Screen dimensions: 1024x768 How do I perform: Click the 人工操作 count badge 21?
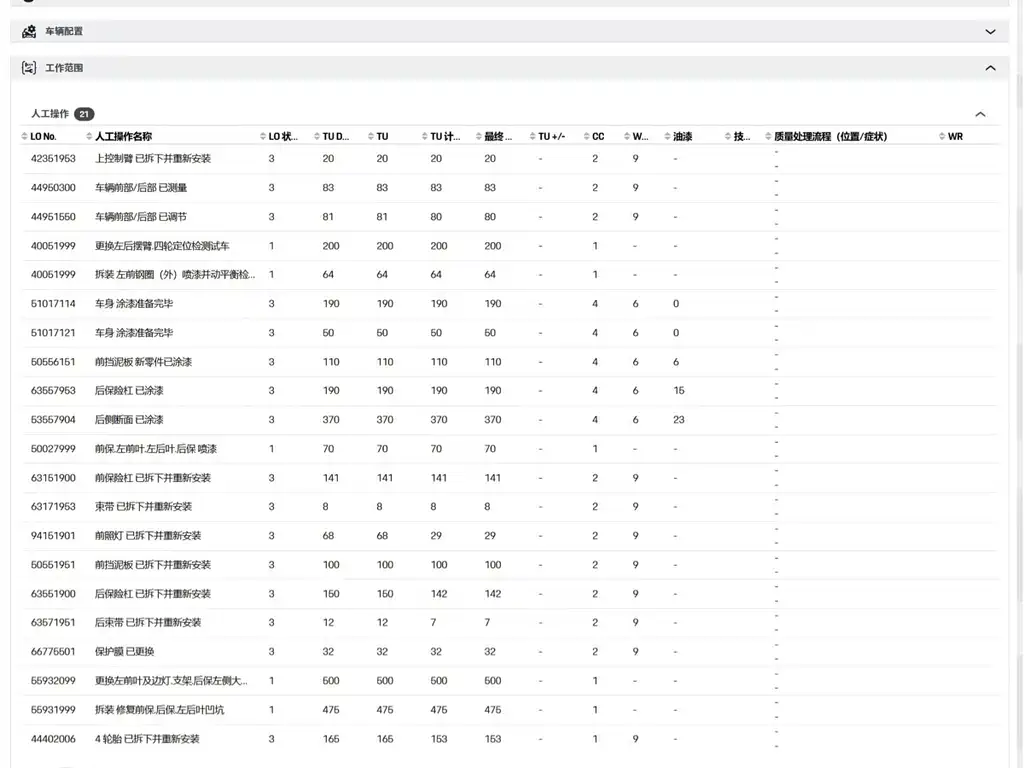84,114
